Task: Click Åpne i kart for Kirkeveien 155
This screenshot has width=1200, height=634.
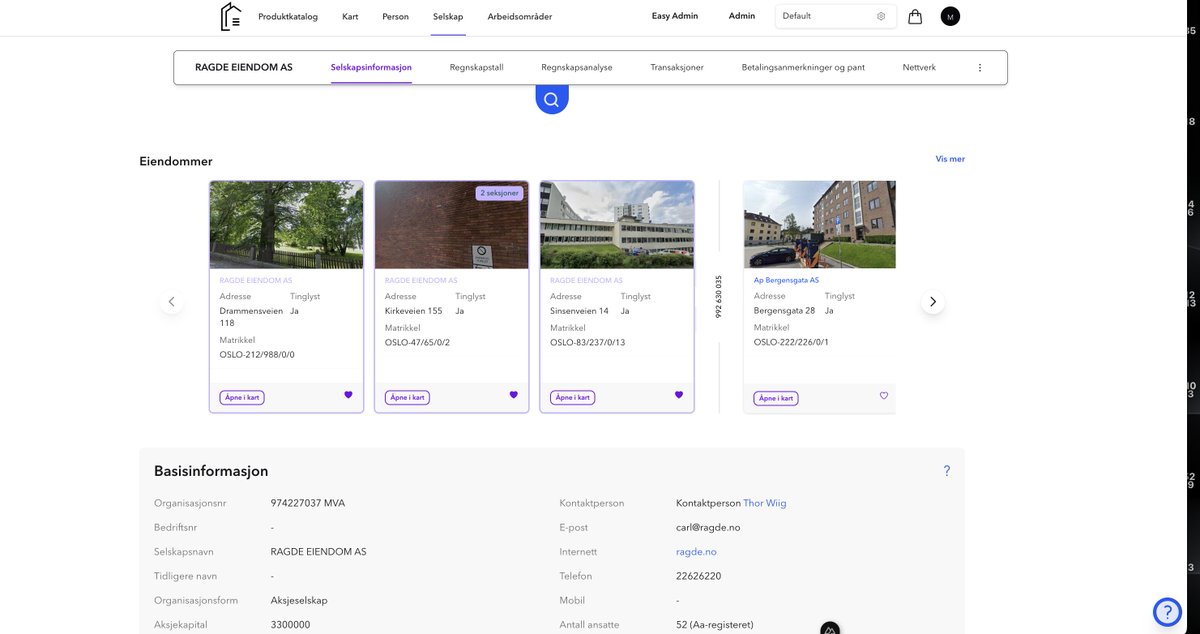Action: pyautogui.click(x=407, y=397)
